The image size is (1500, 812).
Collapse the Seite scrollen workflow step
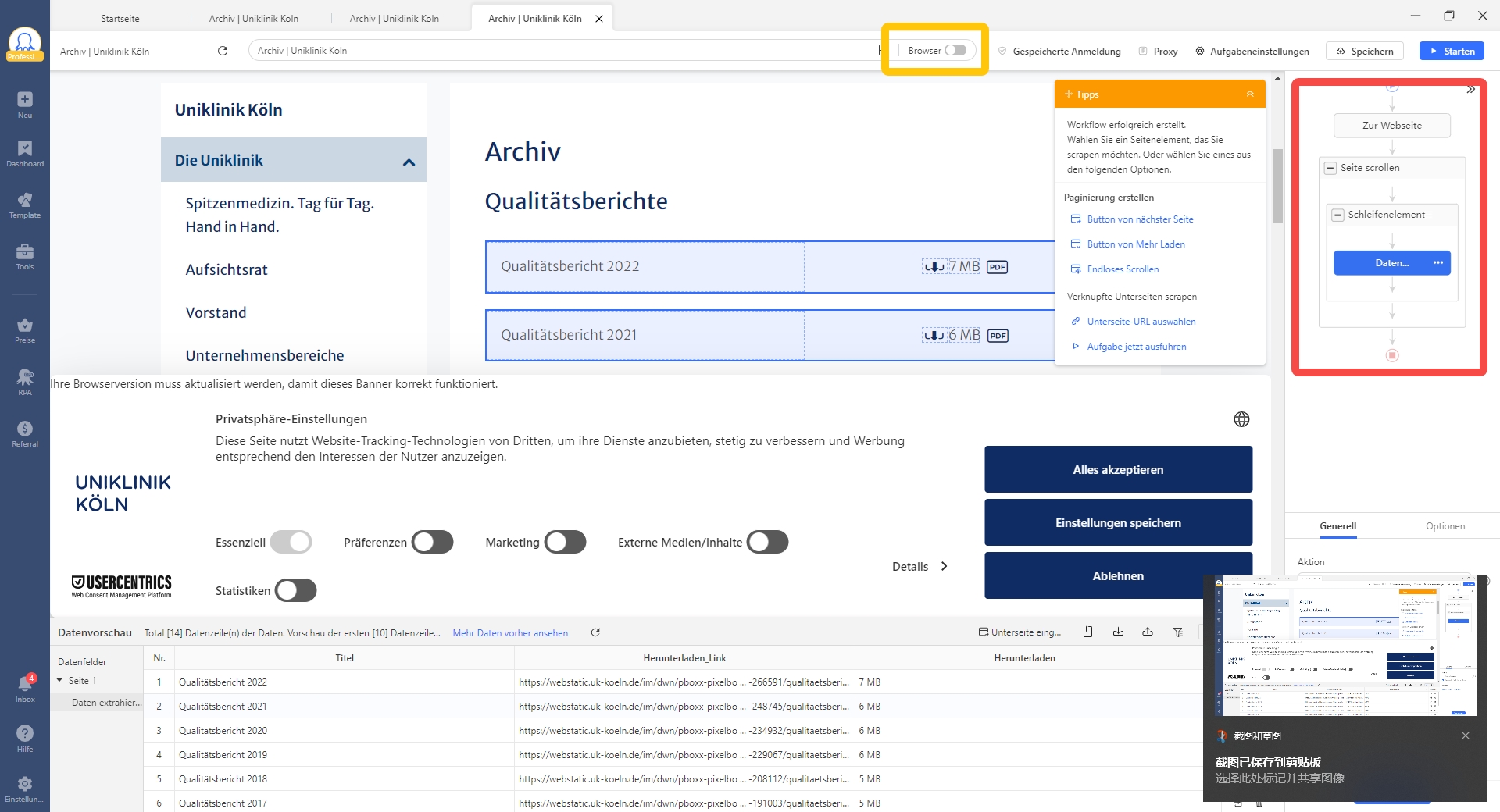(1330, 168)
